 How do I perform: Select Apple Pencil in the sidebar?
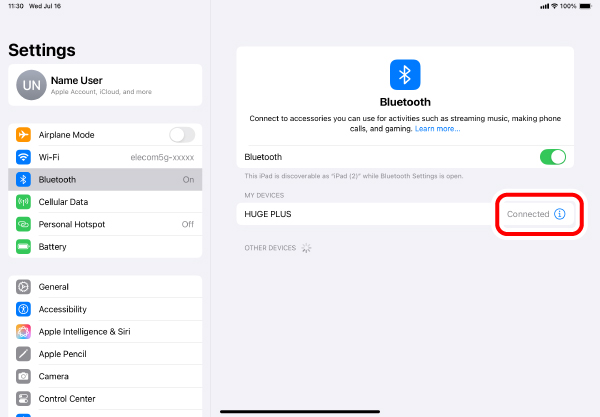pyautogui.click(x=105, y=354)
